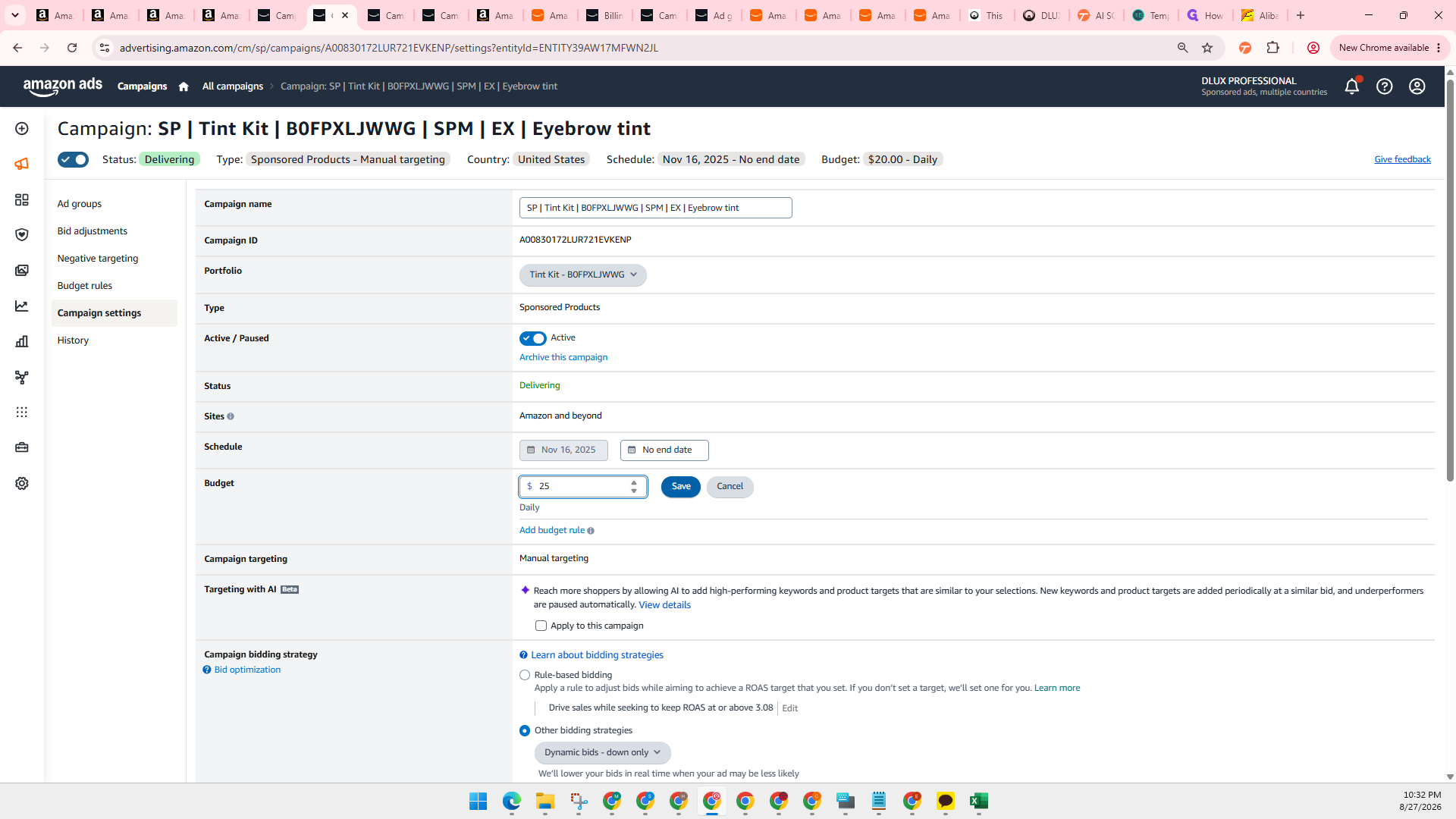Viewport: 1456px width, 819px height.
Task: Click the info icon beside Add budget rule
Action: (x=591, y=531)
